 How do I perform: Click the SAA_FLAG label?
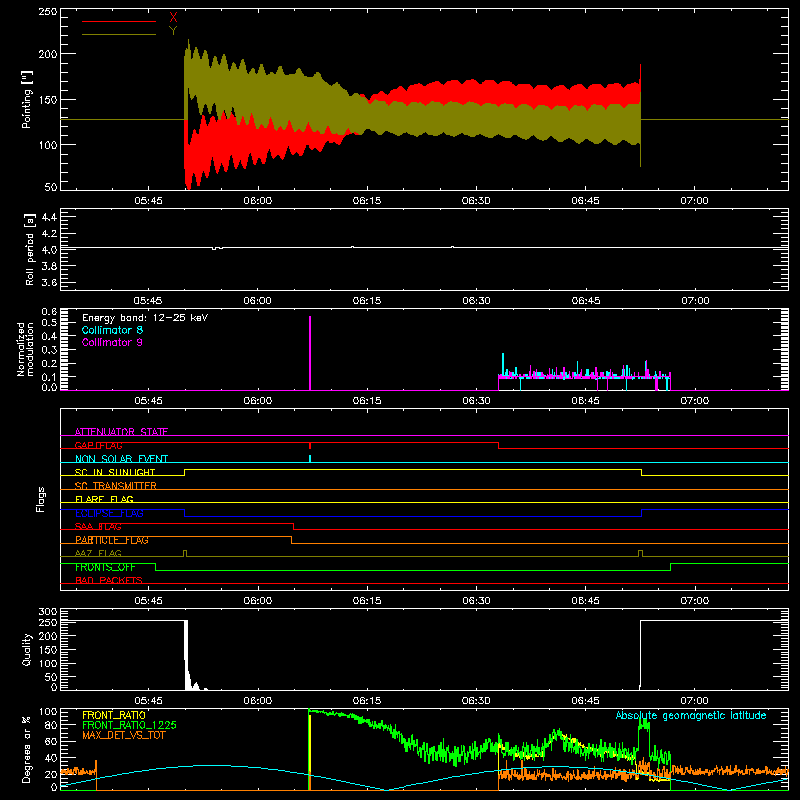click(x=98, y=527)
